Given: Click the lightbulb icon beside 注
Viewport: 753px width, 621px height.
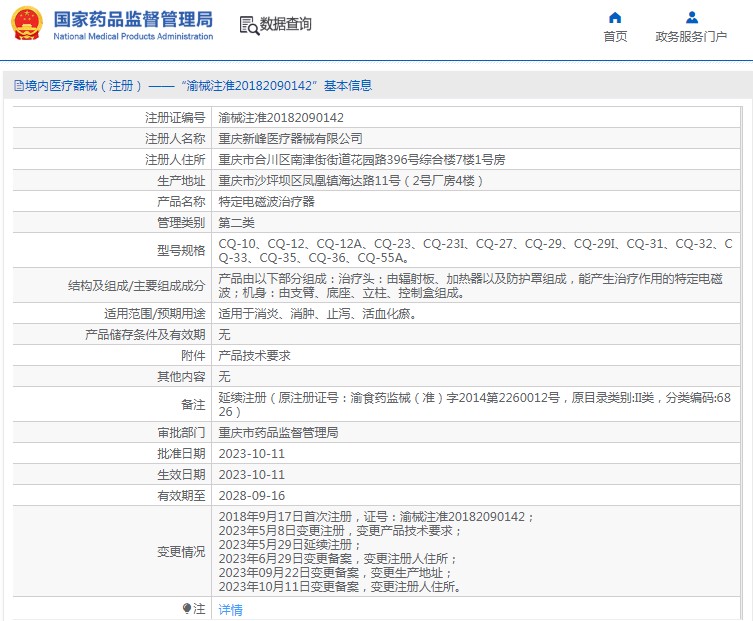Looking at the screenshot, I should coord(186,608).
